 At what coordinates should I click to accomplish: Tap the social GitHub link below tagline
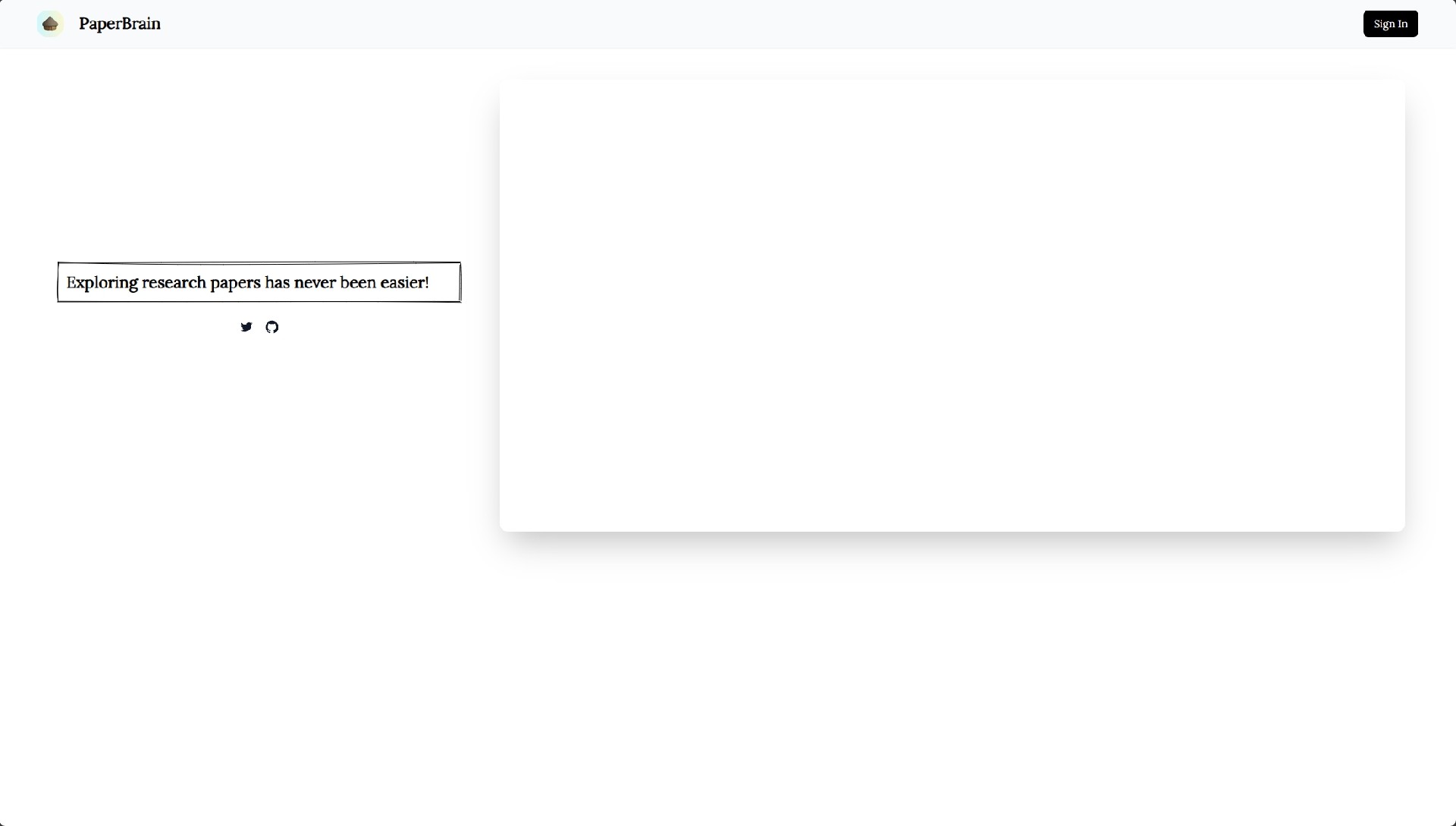pos(272,327)
